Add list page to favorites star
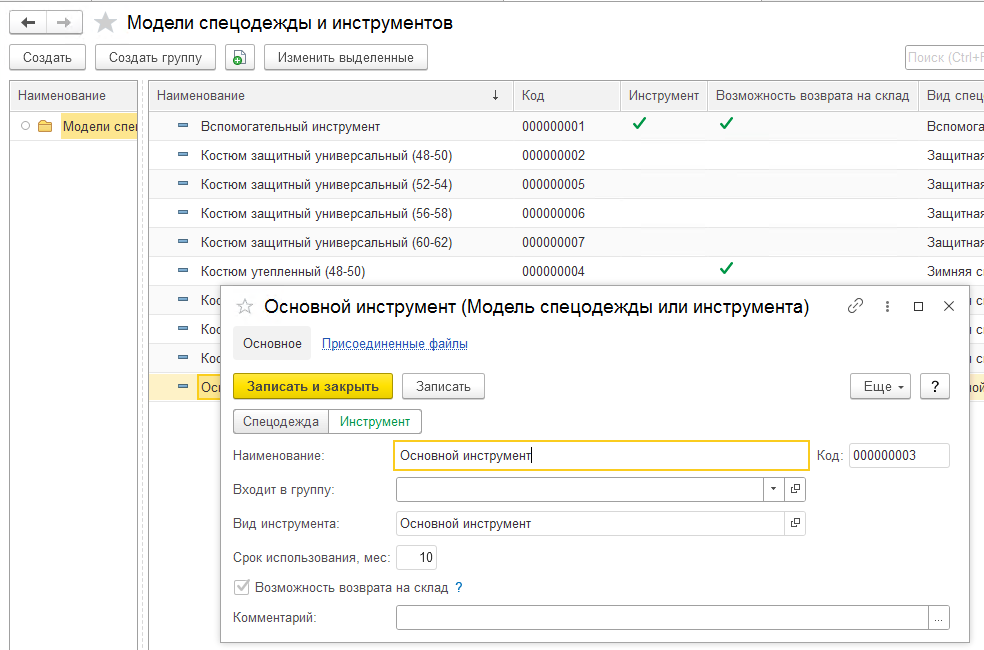The width and height of the screenshot is (984, 650). [105, 23]
